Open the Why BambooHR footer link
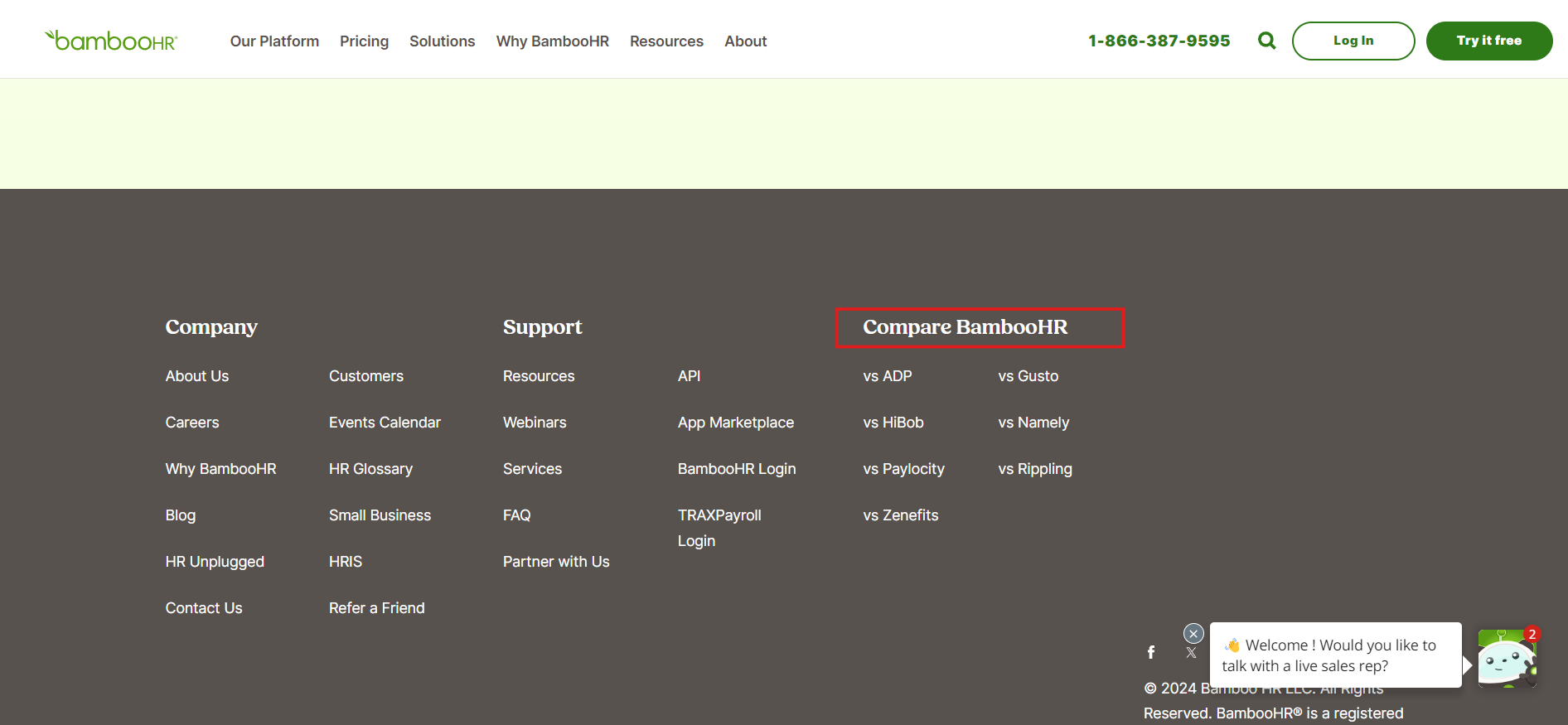Viewport: 1568px width, 725px height. tap(221, 469)
